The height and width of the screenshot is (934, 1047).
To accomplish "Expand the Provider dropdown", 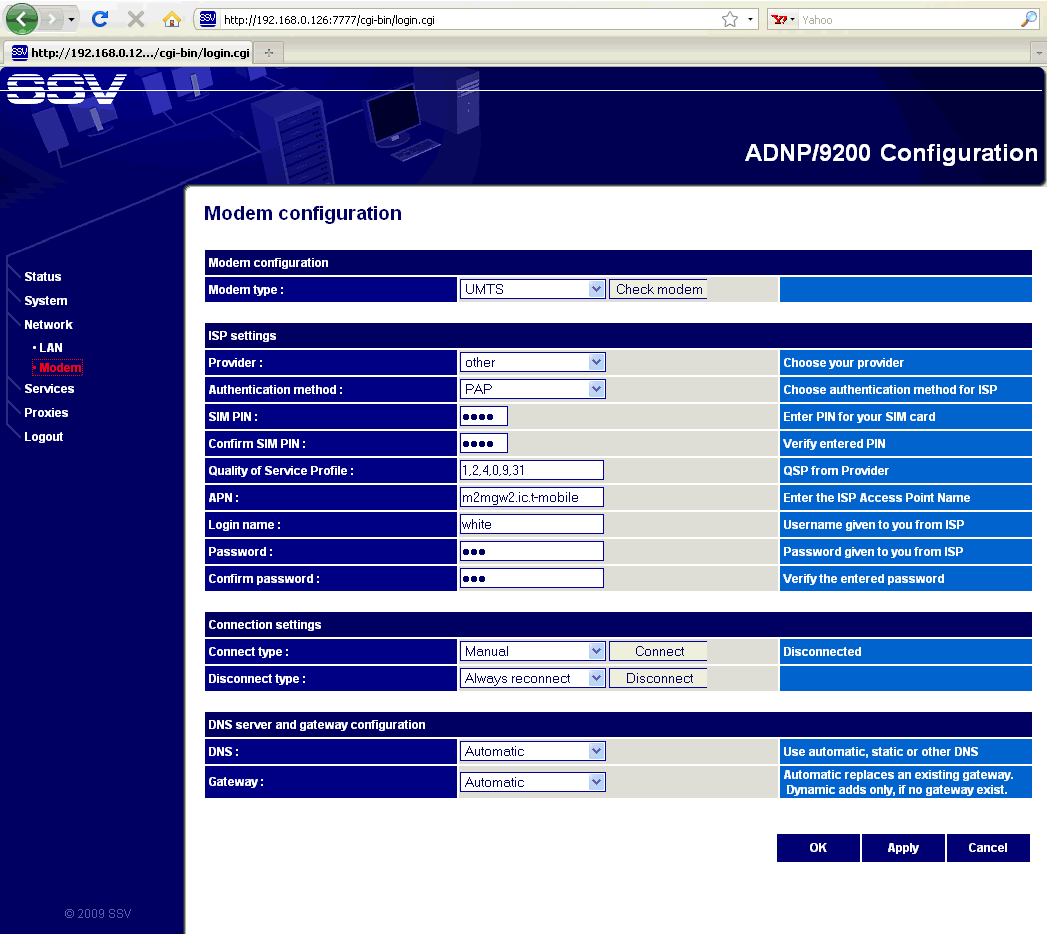I will click(533, 362).
